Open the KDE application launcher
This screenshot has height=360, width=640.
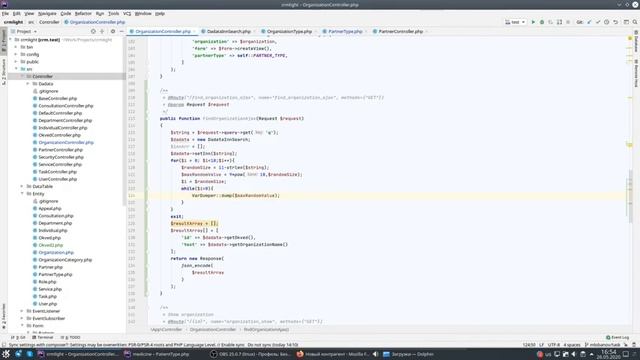6,354
